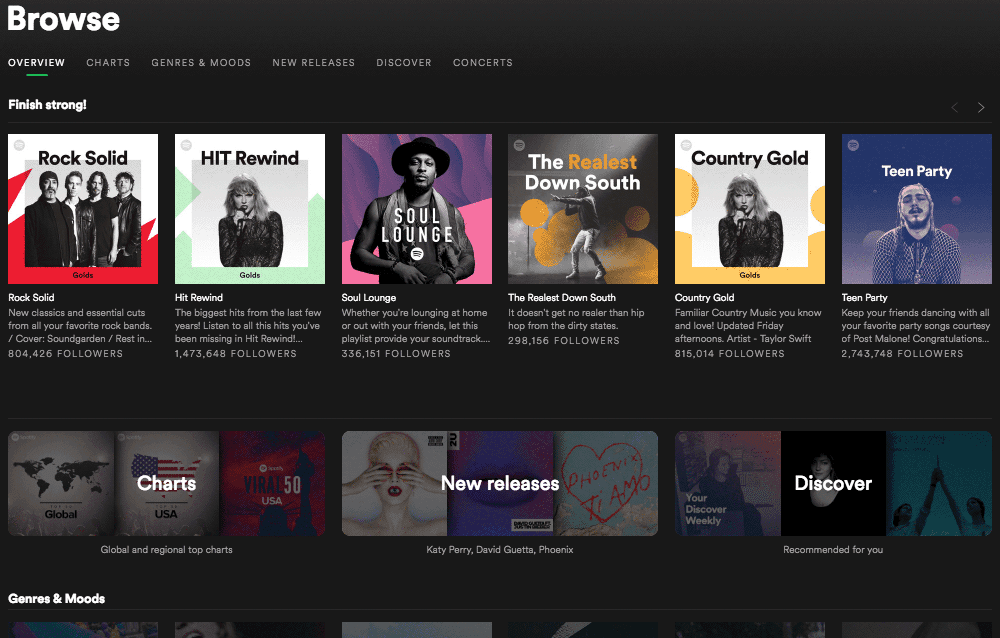
Task: Switch to the Concerts tab
Action: [483, 62]
